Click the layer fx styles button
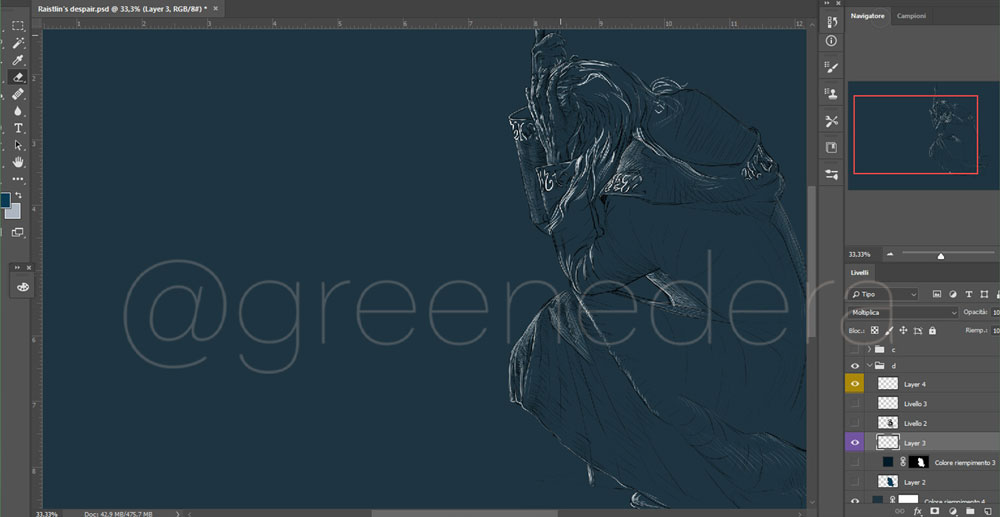The height and width of the screenshot is (517, 1000). pyautogui.click(x=917, y=510)
